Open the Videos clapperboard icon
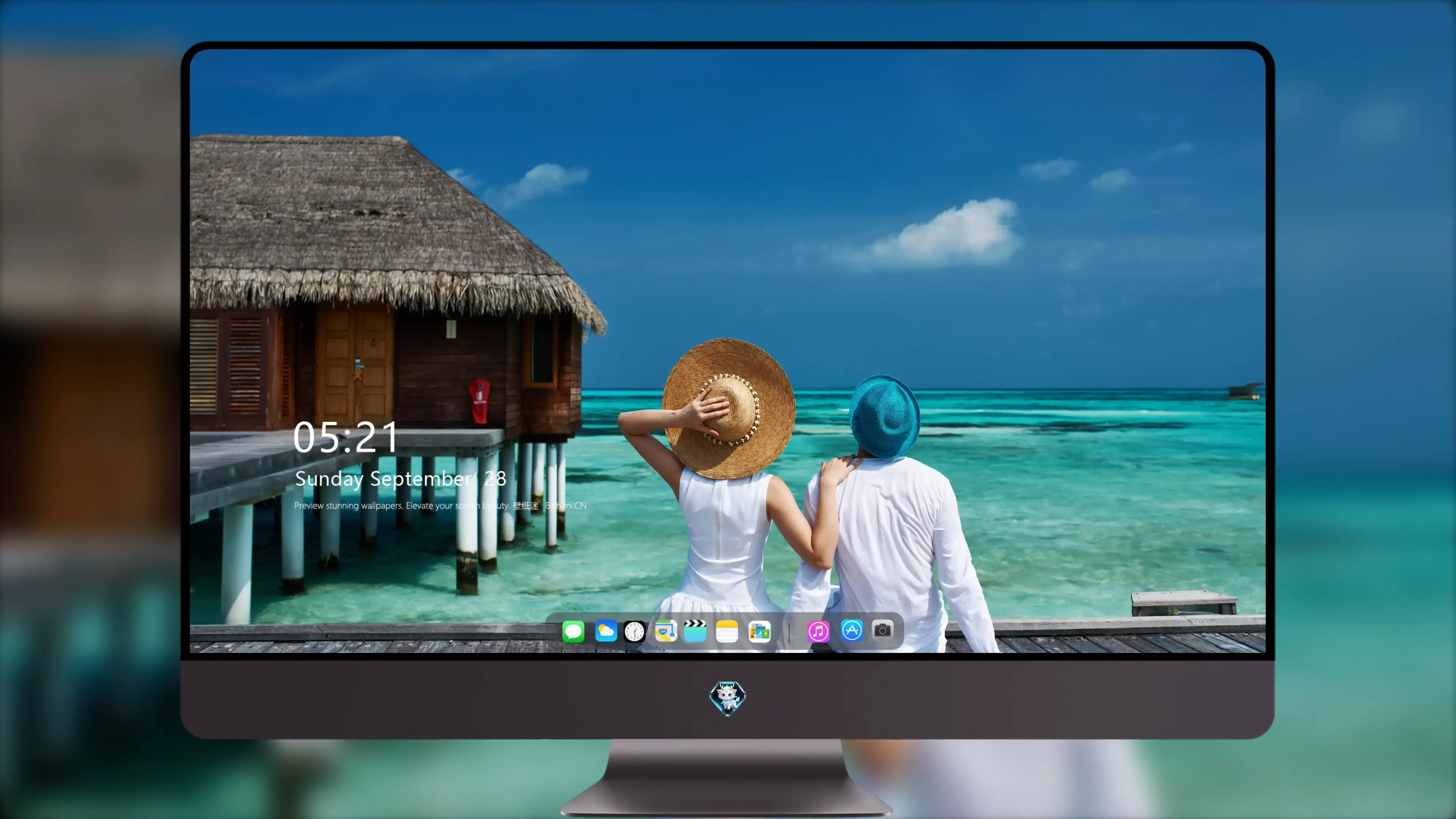The width and height of the screenshot is (1456, 819). pos(695,631)
